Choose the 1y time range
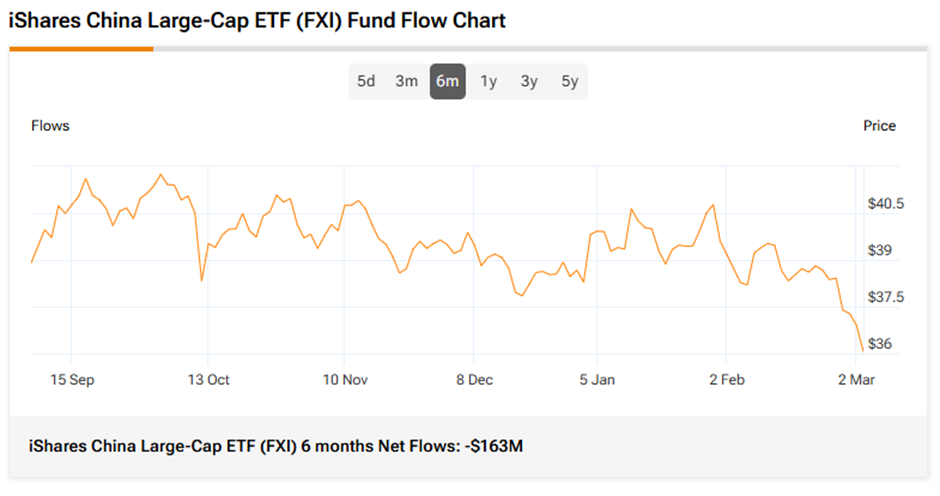Viewport: 940px width, 496px height. point(488,82)
